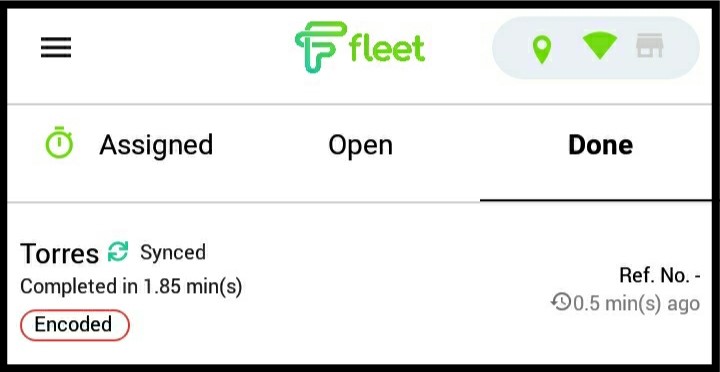The height and width of the screenshot is (372, 720).
Task: Open the Torres task entry
Action: [360, 284]
